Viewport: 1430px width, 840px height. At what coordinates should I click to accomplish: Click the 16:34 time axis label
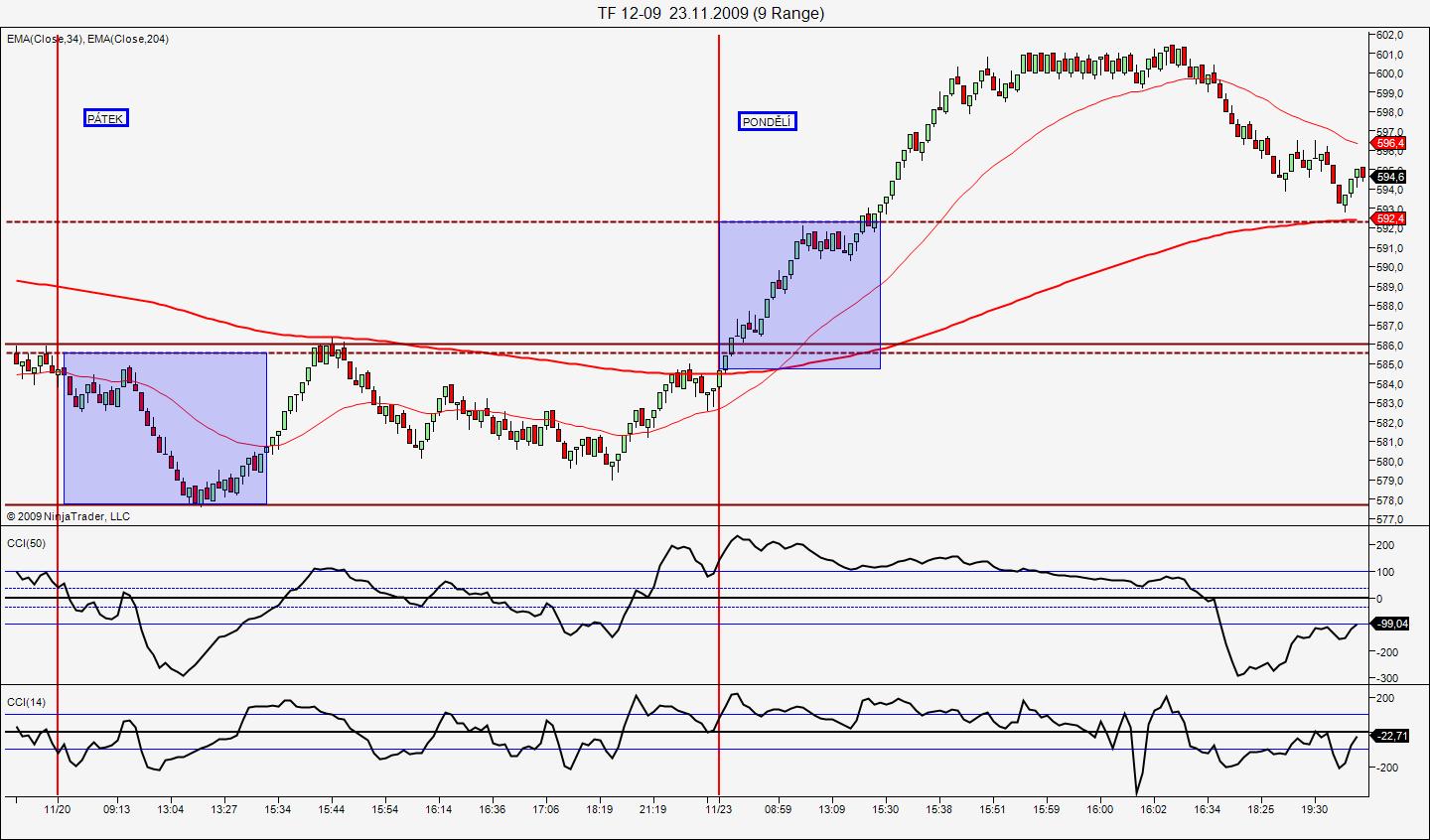pos(1208,809)
